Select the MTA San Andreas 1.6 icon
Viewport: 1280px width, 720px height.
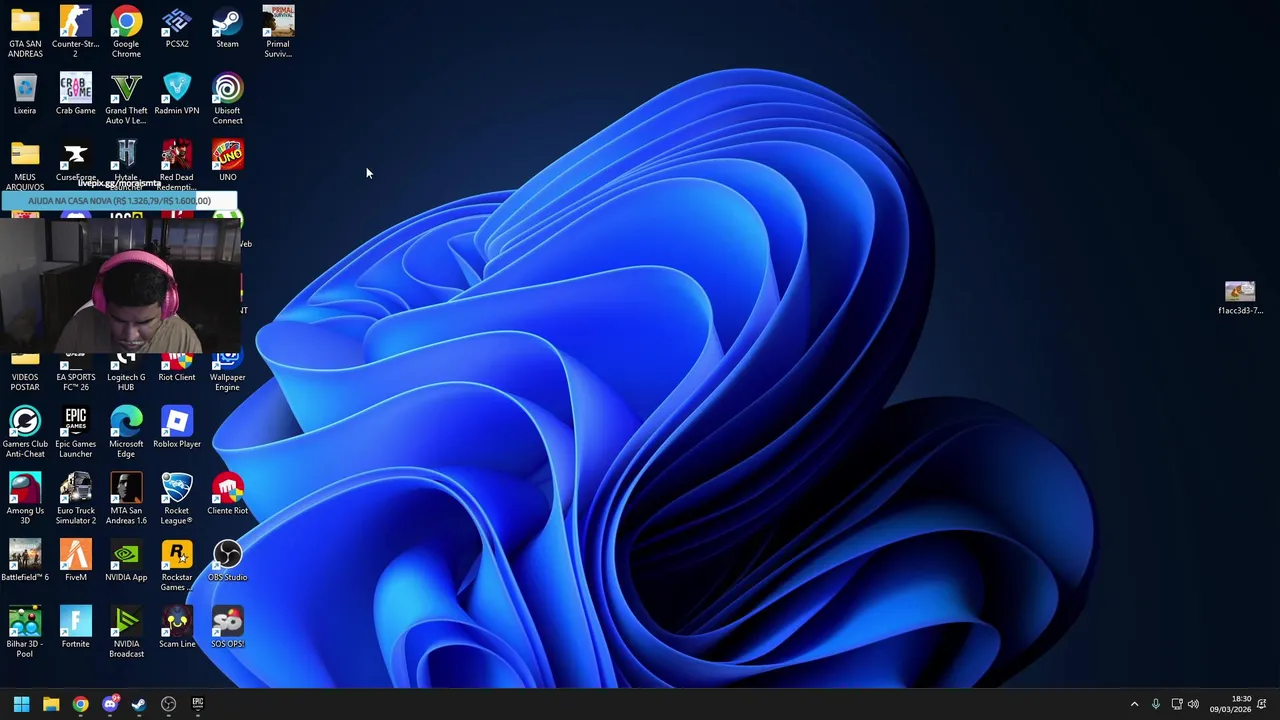(126, 499)
